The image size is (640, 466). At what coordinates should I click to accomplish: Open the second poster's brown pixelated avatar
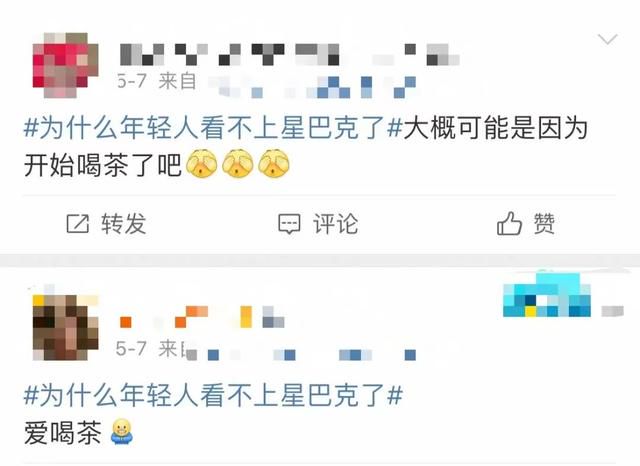[x=65, y=326]
